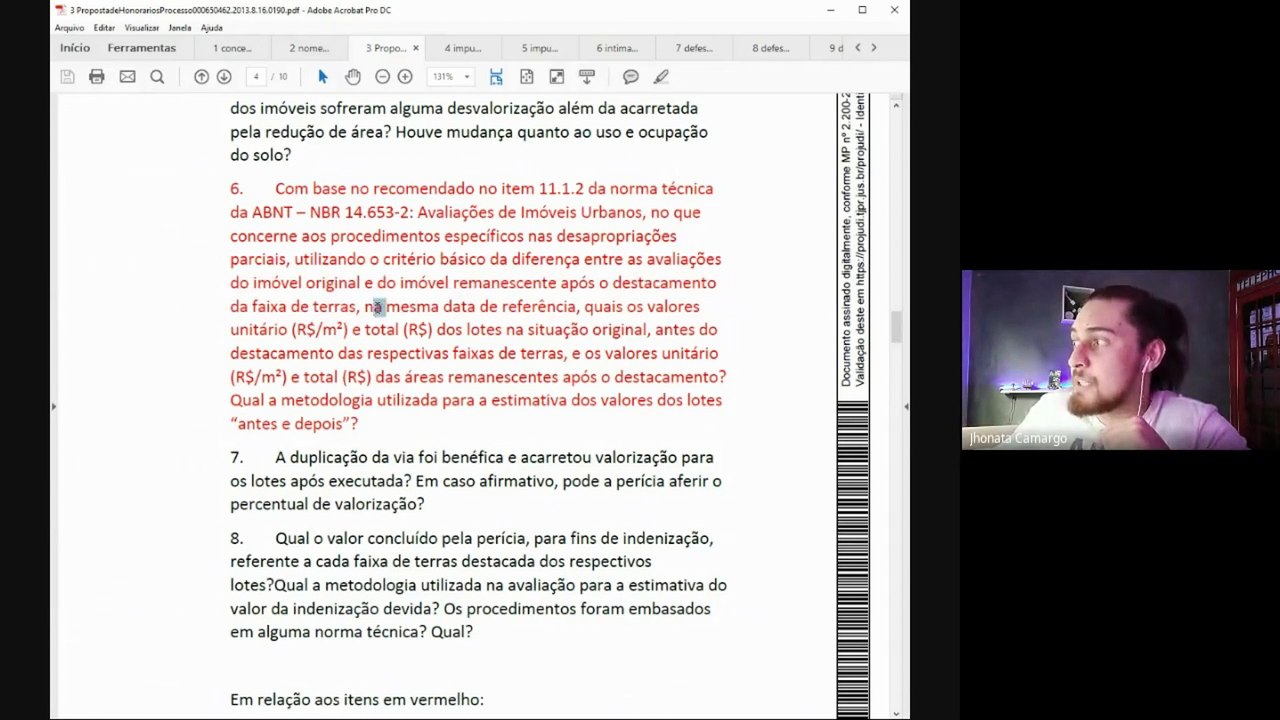This screenshot has height=720, width=1280.
Task: Open the Ferramentas tab
Action: click(x=142, y=48)
